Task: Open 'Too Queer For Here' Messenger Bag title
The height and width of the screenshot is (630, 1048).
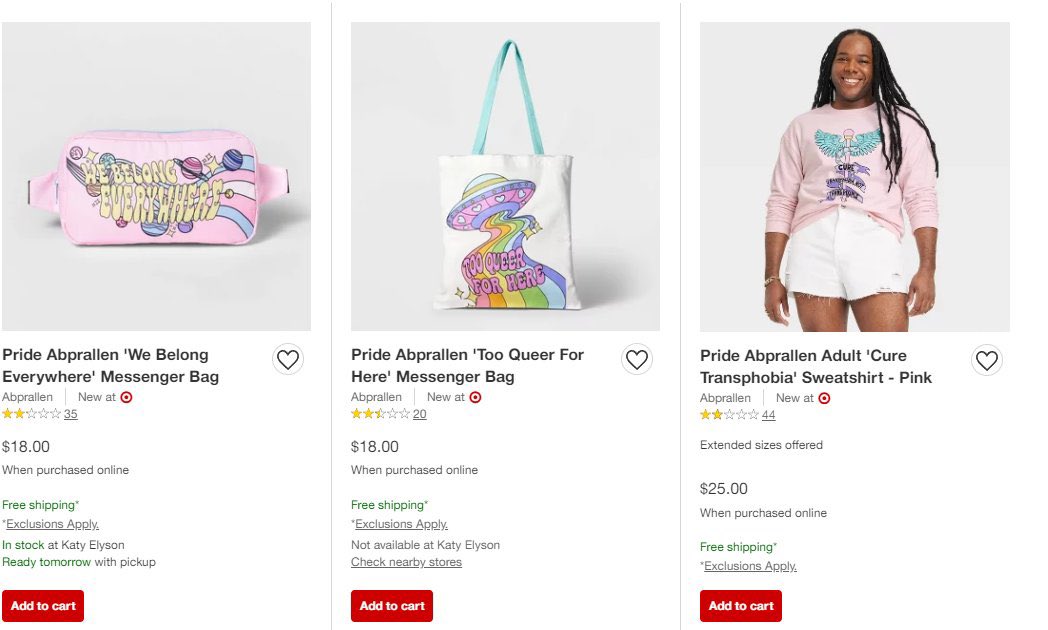Action: [467, 365]
